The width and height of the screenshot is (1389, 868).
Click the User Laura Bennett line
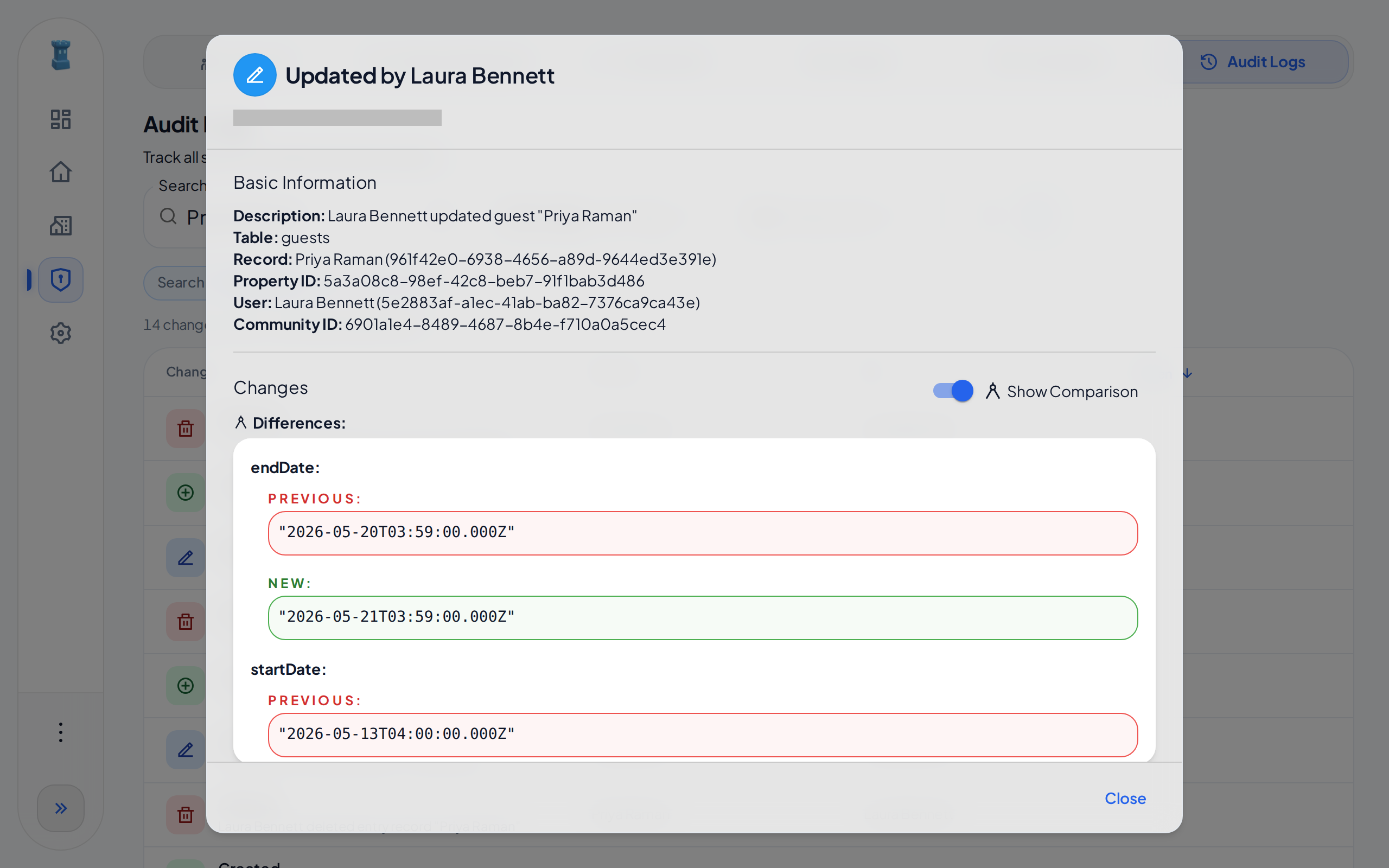tap(467, 303)
